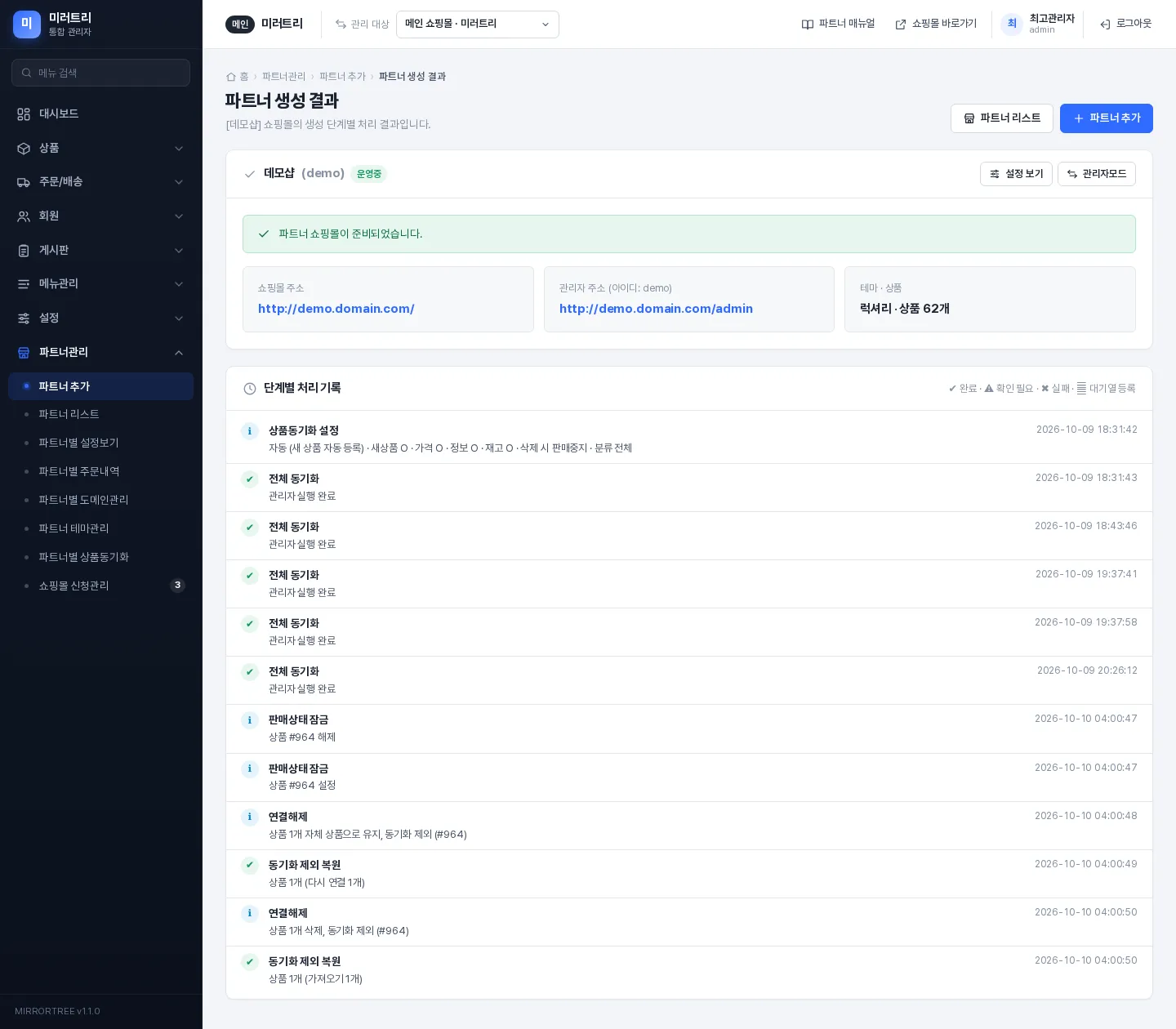Click the members icon beside 회원
This screenshot has height=1029, width=1176.
pos(24,216)
